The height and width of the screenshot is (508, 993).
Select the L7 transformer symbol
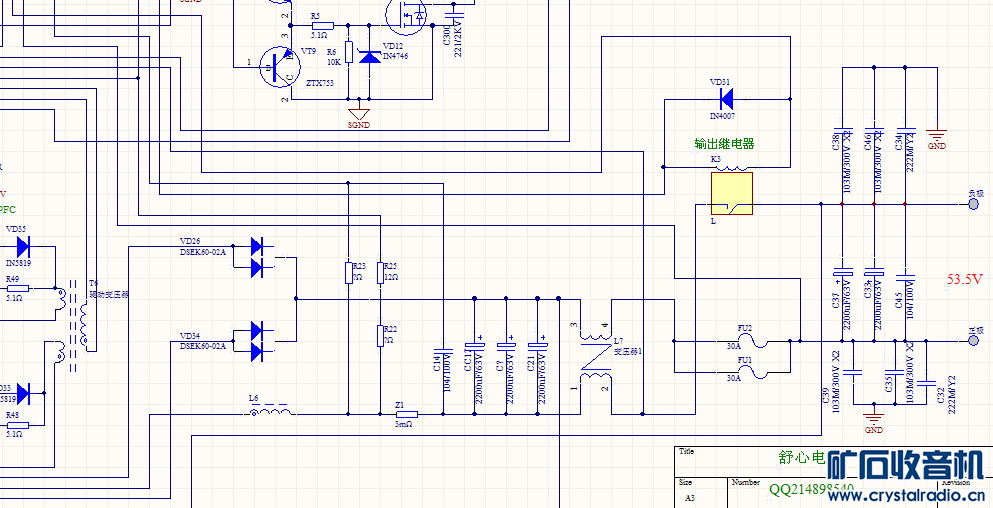(x=594, y=357)
